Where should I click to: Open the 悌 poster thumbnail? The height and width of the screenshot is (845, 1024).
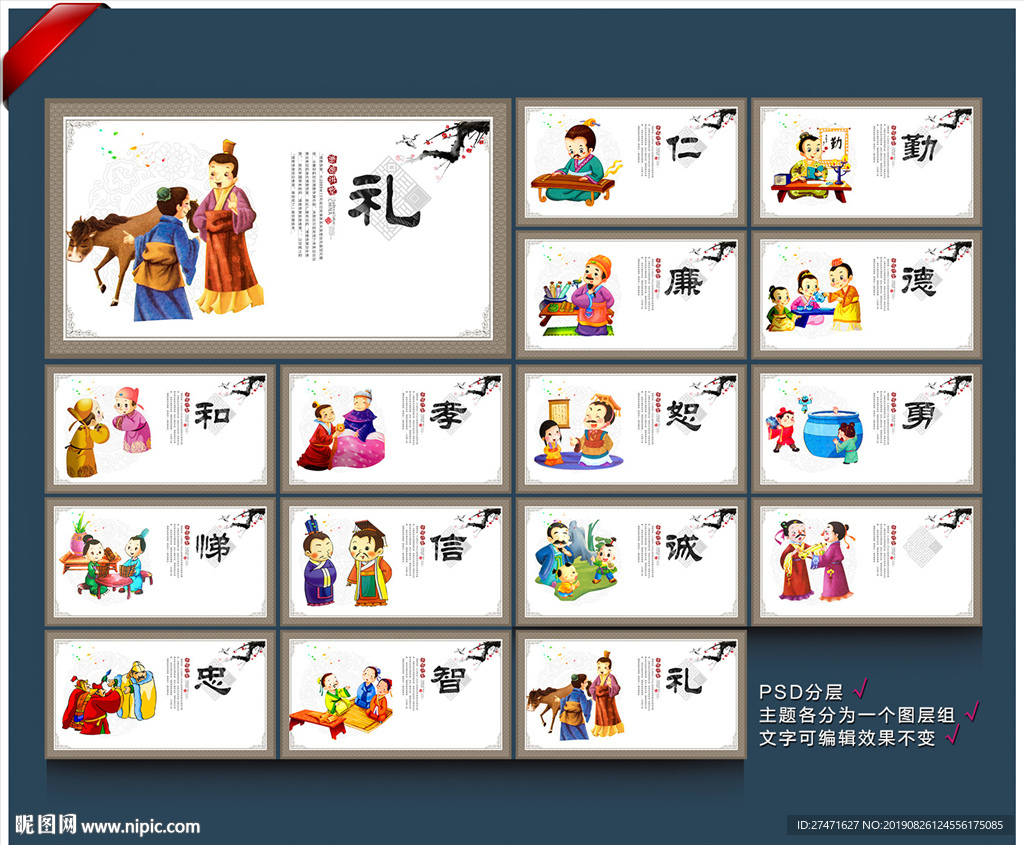click(160, 562)
